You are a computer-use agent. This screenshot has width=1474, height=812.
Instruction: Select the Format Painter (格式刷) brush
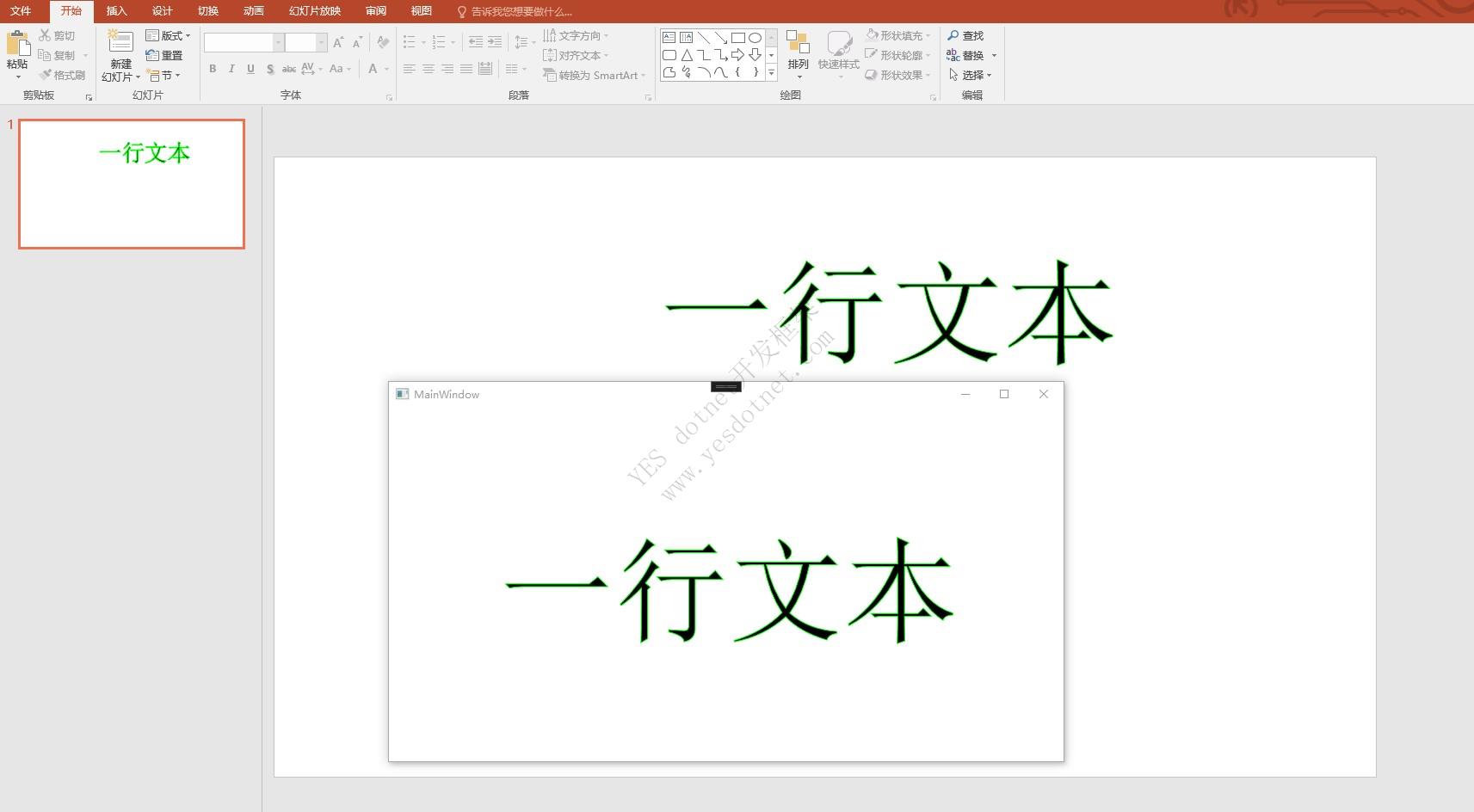(62, 75)
